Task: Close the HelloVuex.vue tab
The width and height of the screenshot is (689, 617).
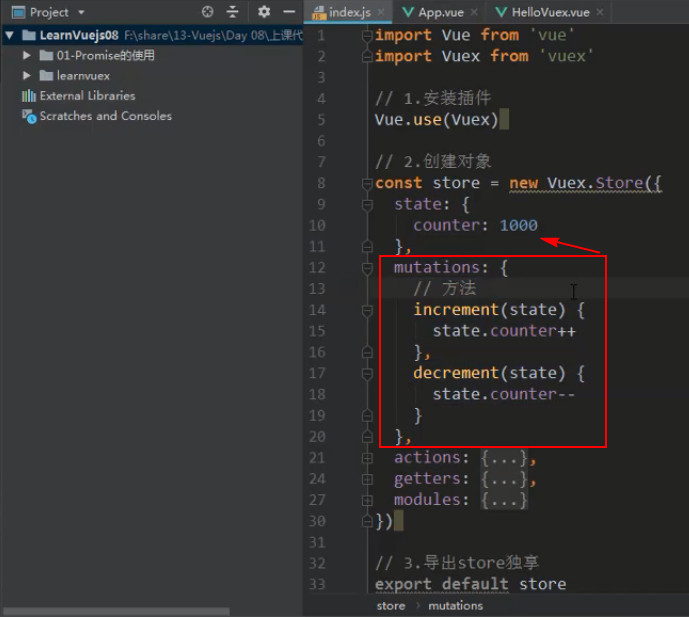Action: coord(600,12)
